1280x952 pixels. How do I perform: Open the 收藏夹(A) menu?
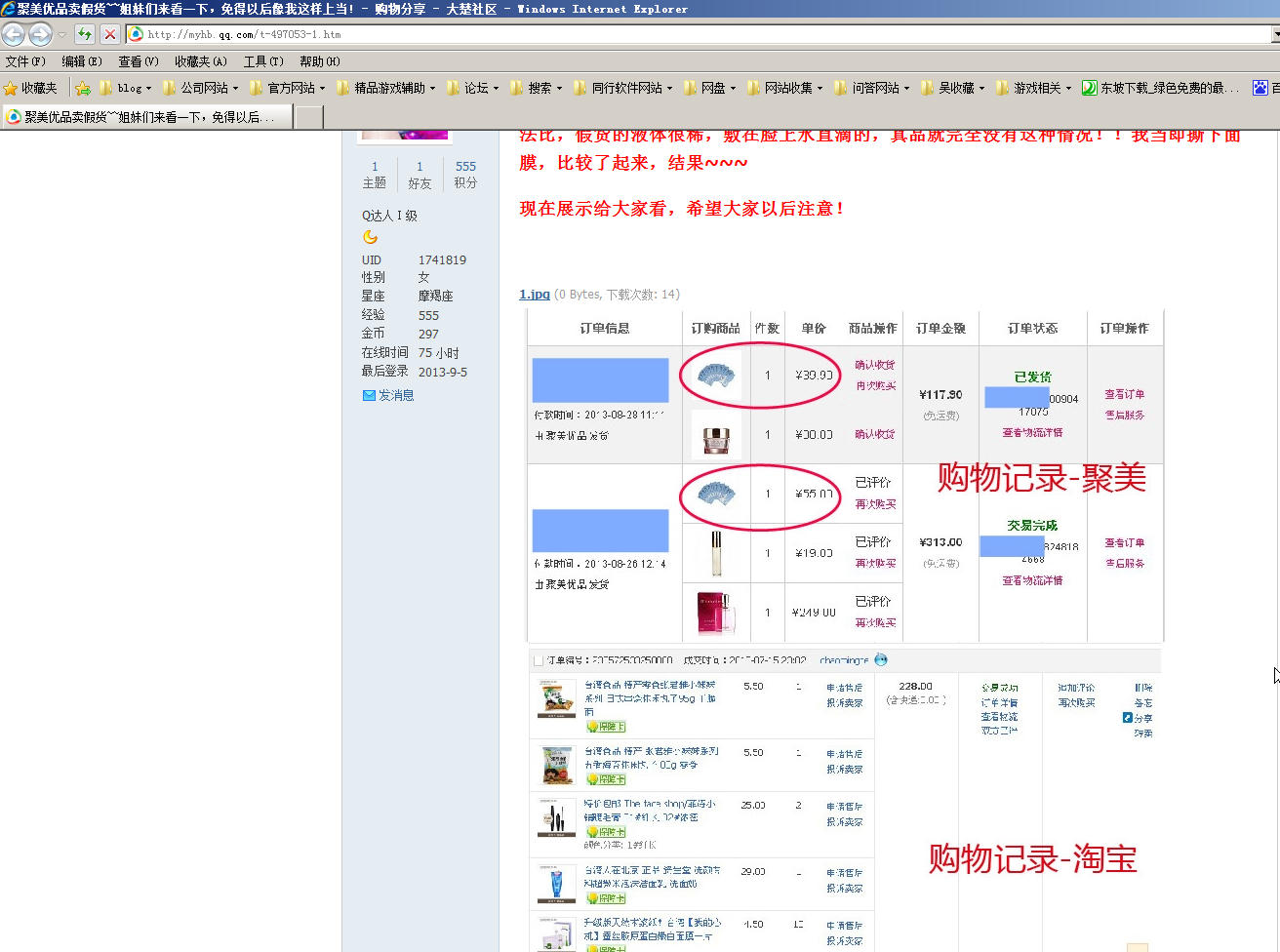click(201, 61)
